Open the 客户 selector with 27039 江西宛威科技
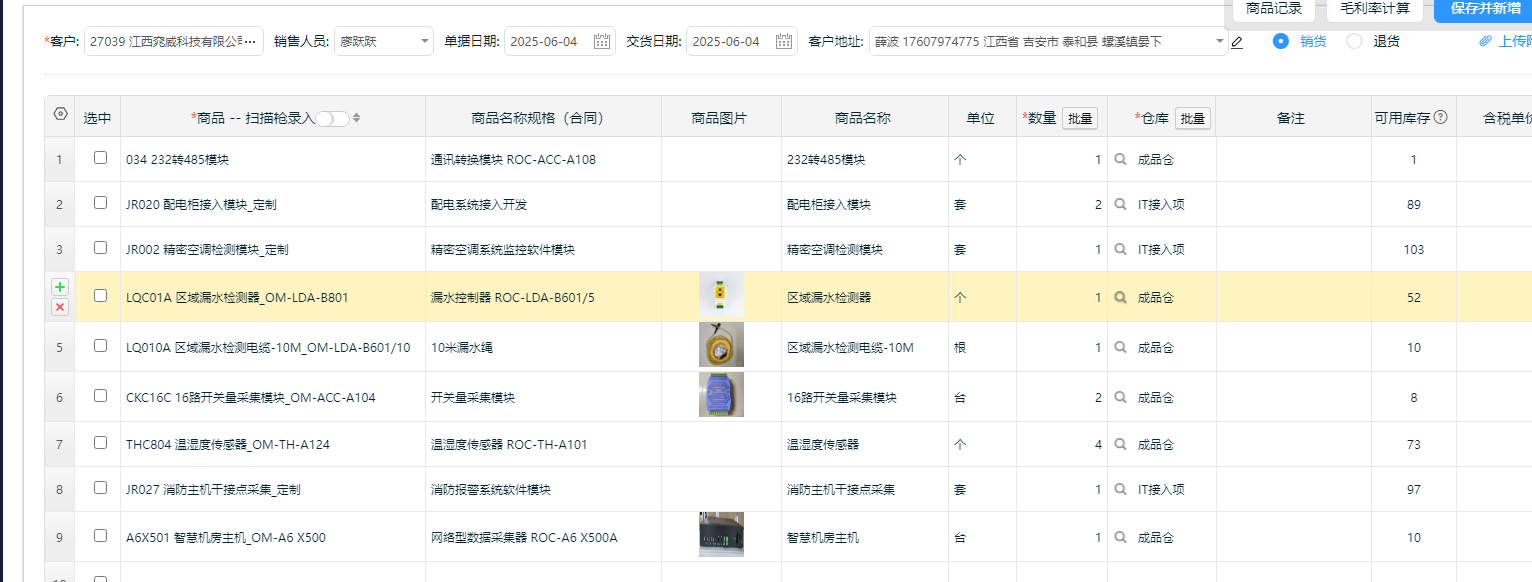Image resolution: width=1532 pixels, height=582 pixels. click(x=174, y=41)
